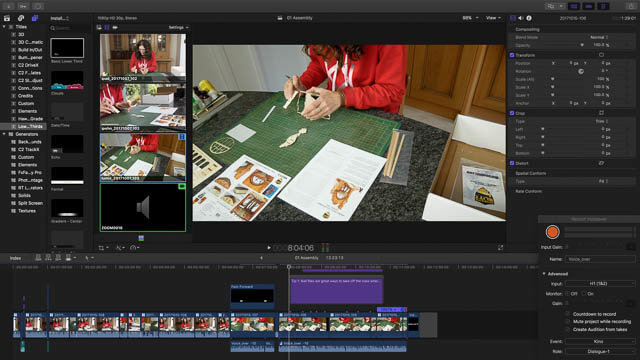Click the angle viewer clip appearance icon
Screen dimensions: 640x360
99,27
